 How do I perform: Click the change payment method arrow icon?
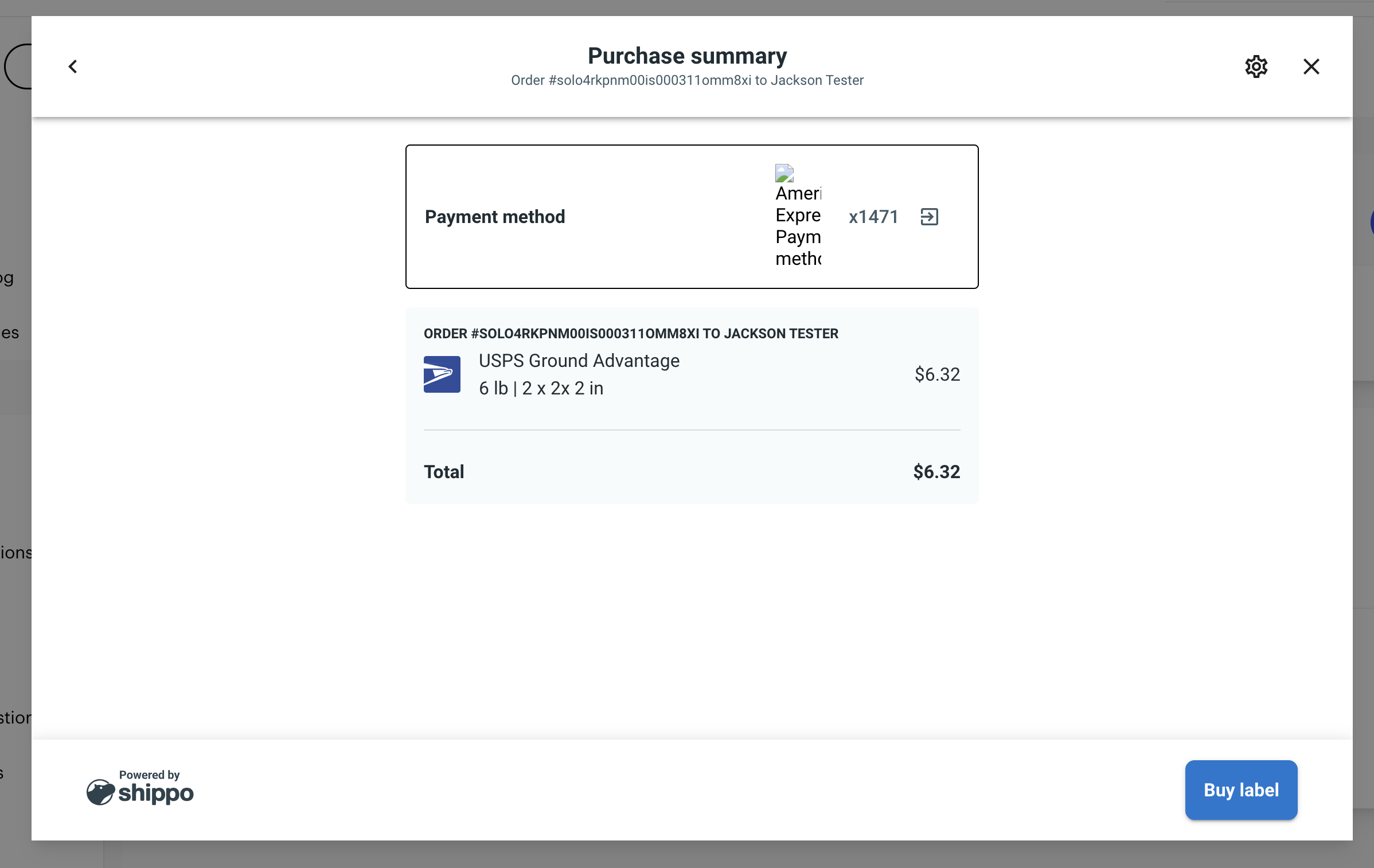(x=929, y=216)
